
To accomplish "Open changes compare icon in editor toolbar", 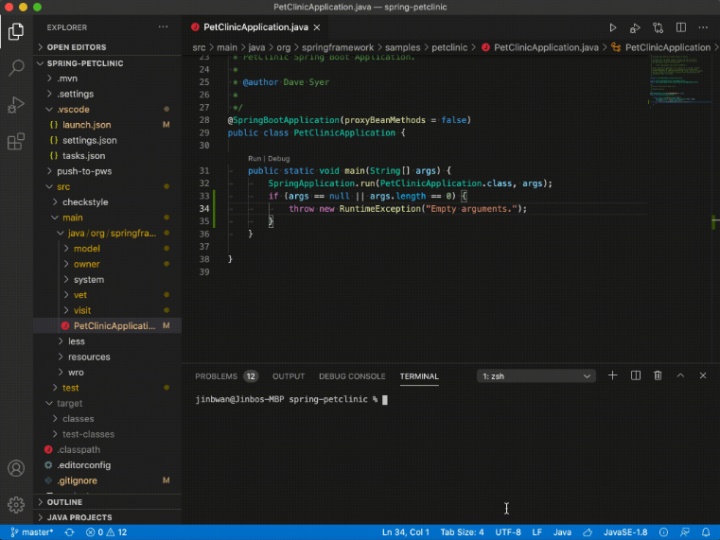I will (x=658, y=28).
